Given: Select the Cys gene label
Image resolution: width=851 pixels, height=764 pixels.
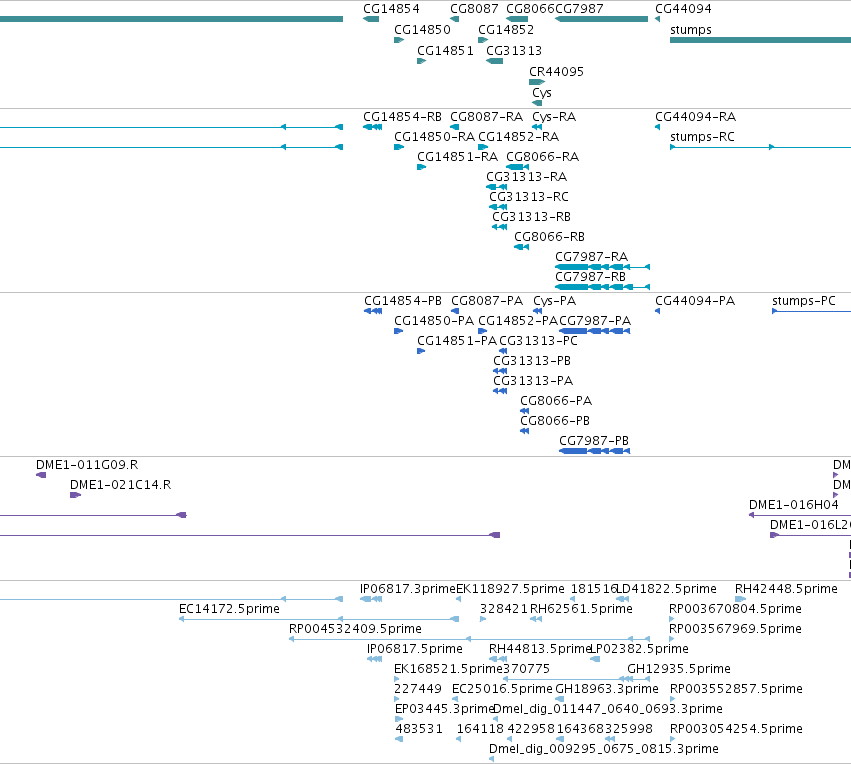Looking at the screenshot, I should [542, 93].
